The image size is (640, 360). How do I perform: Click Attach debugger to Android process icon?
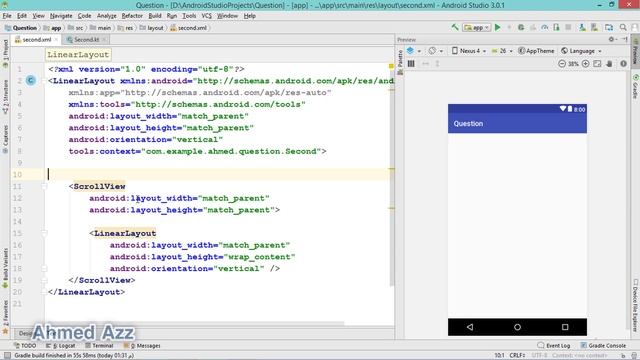pos(556,27)
